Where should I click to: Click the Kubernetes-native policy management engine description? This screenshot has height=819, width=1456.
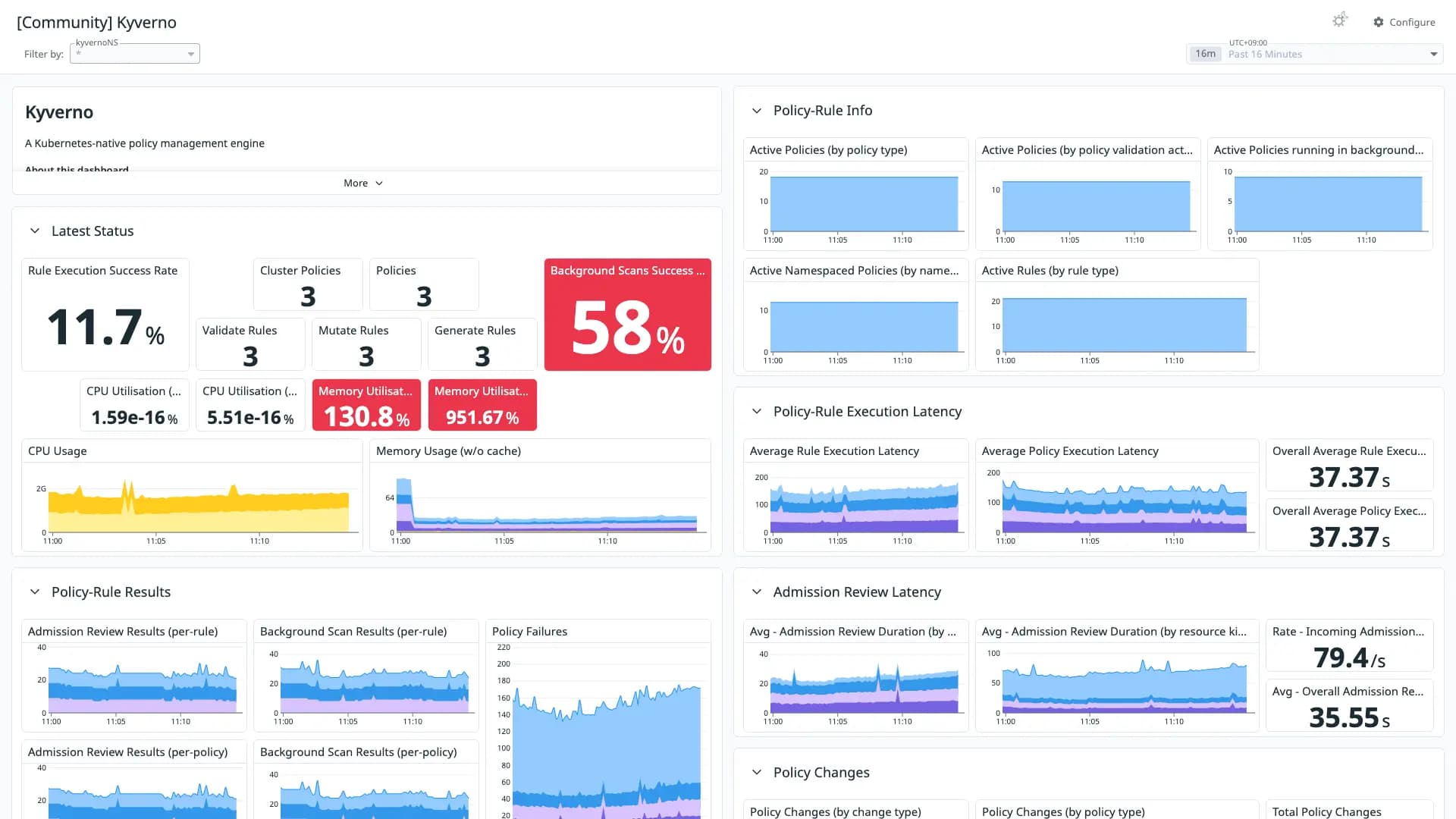tap(145, 143)
